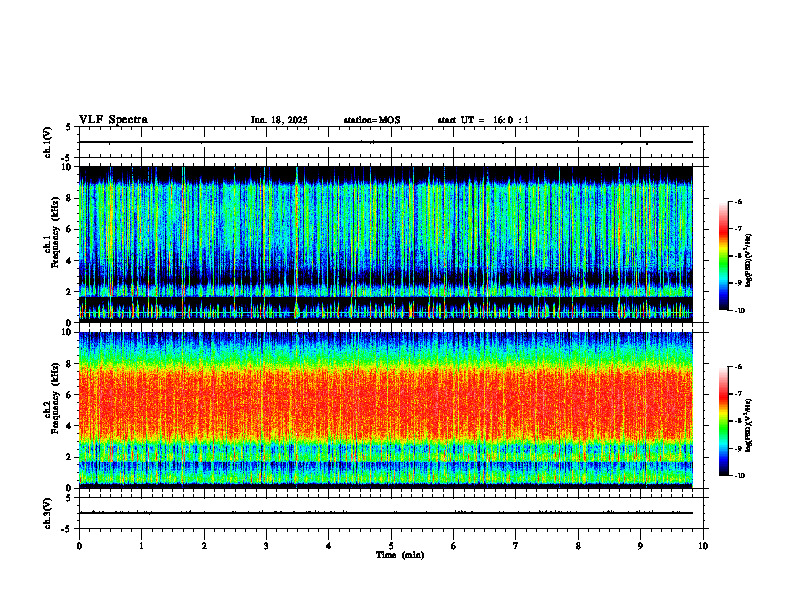Click time axis tick label "8"

(x=578, y=546)
